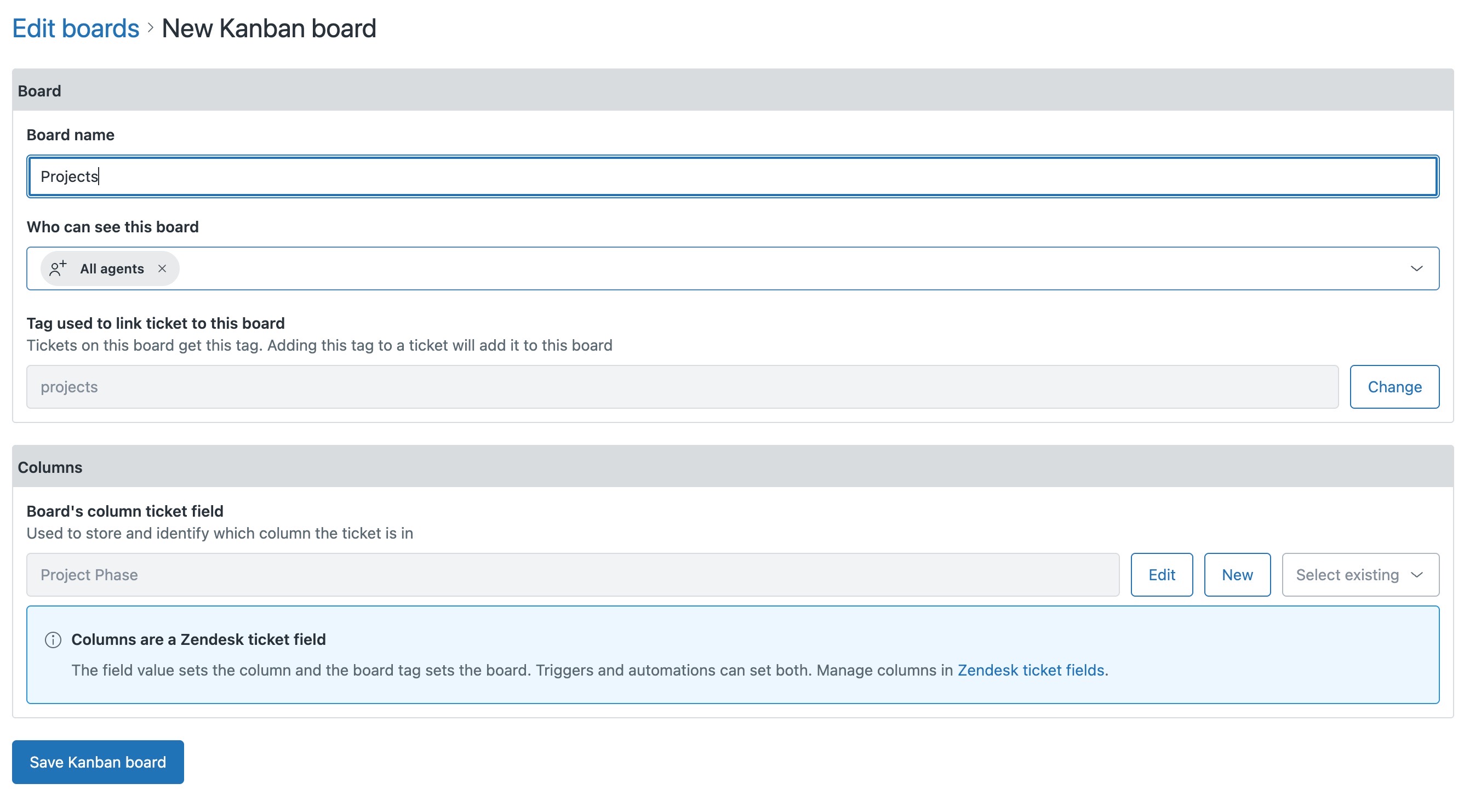Click "Board's column ticket field" label

point(124,511)
